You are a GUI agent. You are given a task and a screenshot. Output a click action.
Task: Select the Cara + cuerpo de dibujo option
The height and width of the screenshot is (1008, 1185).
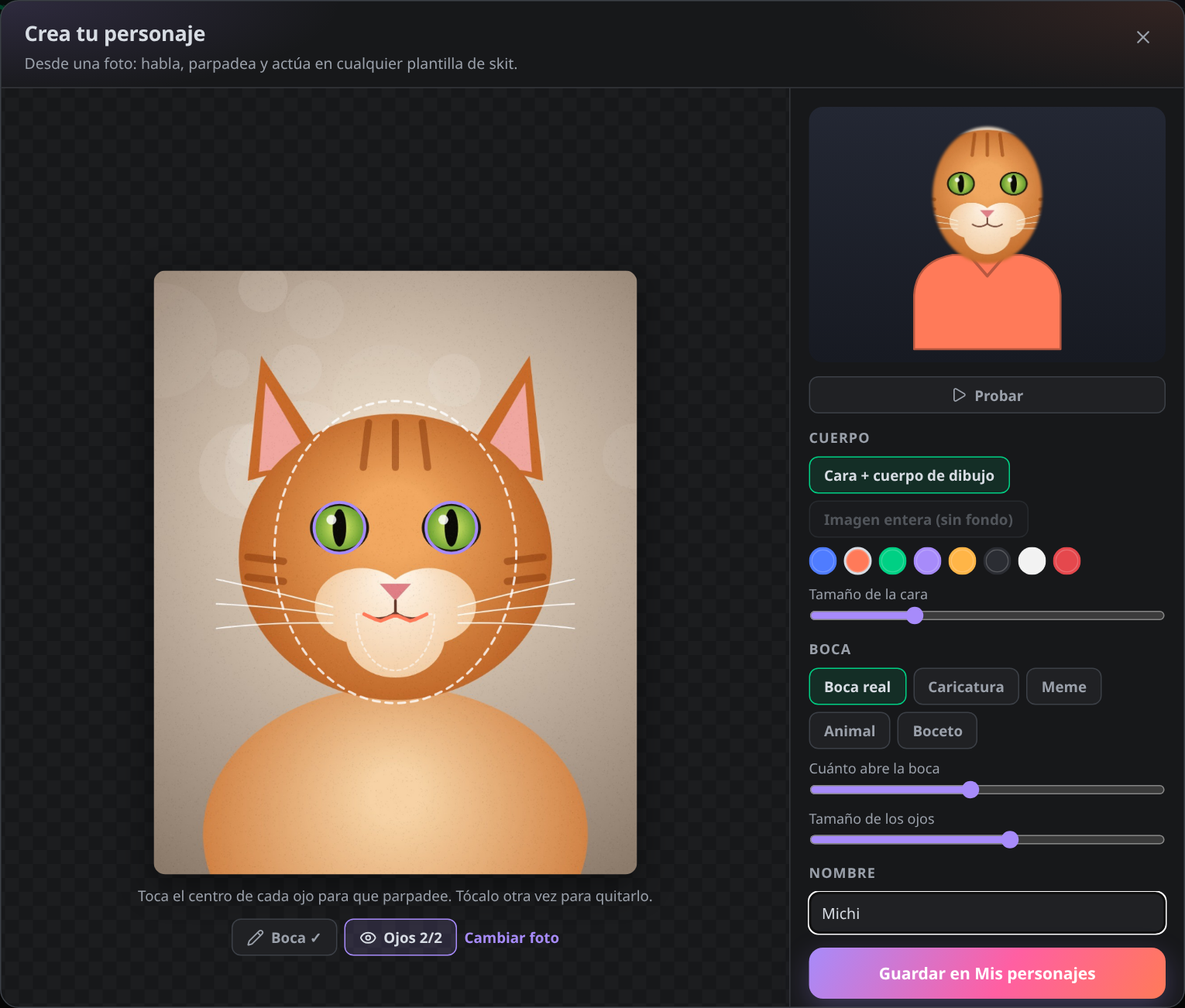908,475
